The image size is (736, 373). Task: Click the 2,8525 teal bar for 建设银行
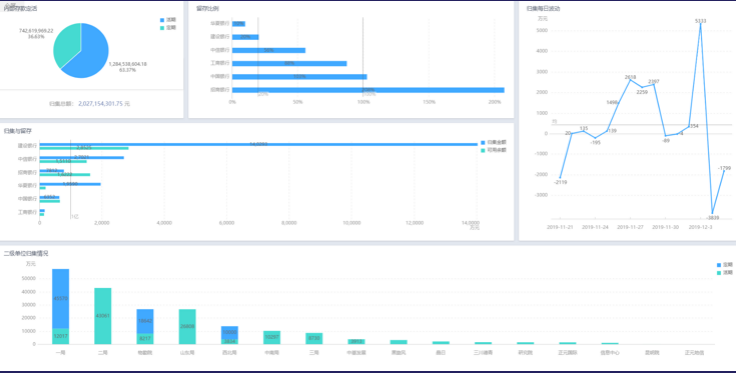84,148
